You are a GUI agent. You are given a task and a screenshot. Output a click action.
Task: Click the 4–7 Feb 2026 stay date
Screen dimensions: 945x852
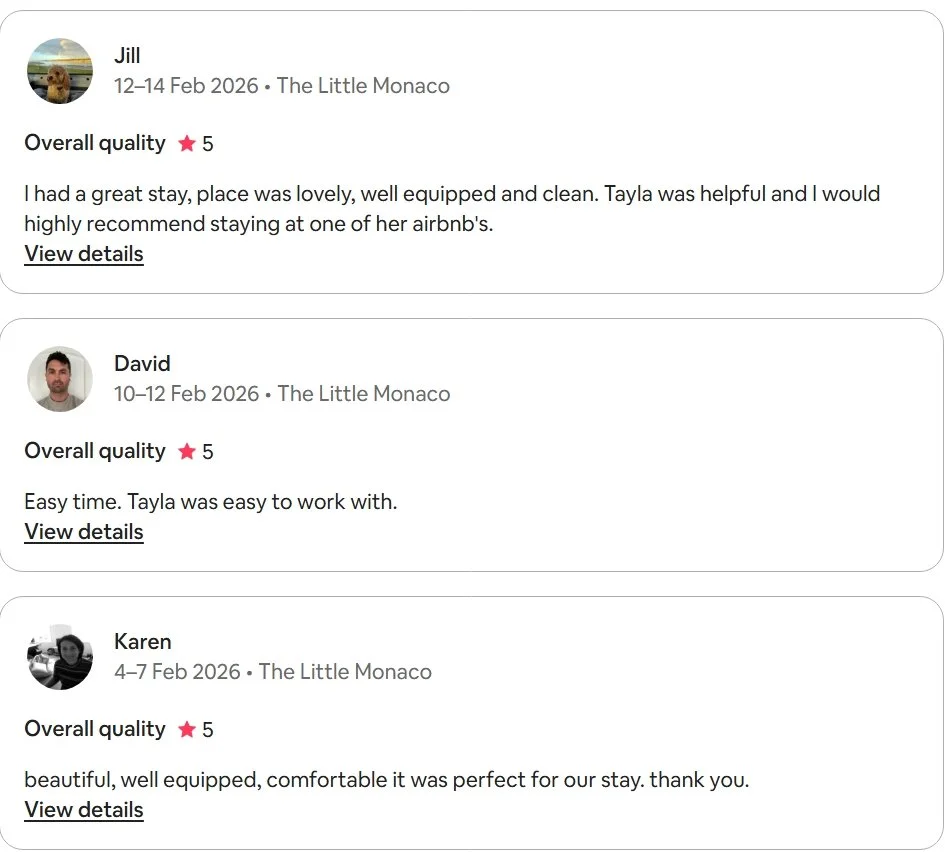tap(177, 671)
